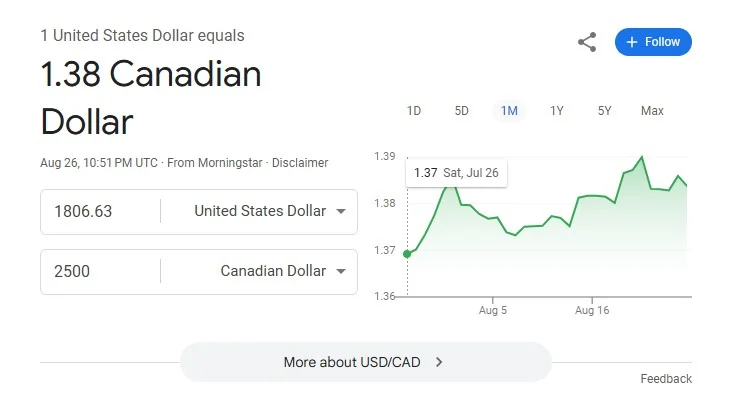Open More about USD/CAD

point(365,362)
